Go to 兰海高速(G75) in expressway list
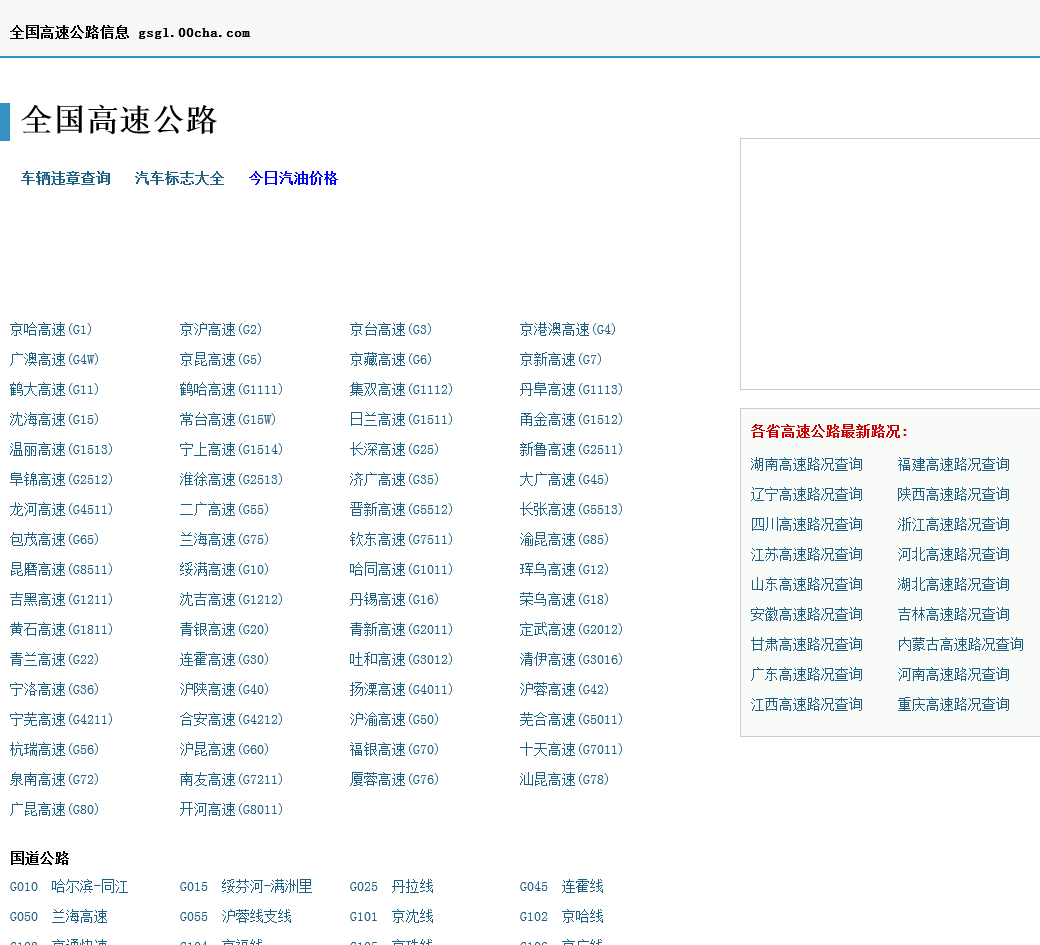Image resolution: width=1040 pixels, height=945 pixels. click(224, 540)
